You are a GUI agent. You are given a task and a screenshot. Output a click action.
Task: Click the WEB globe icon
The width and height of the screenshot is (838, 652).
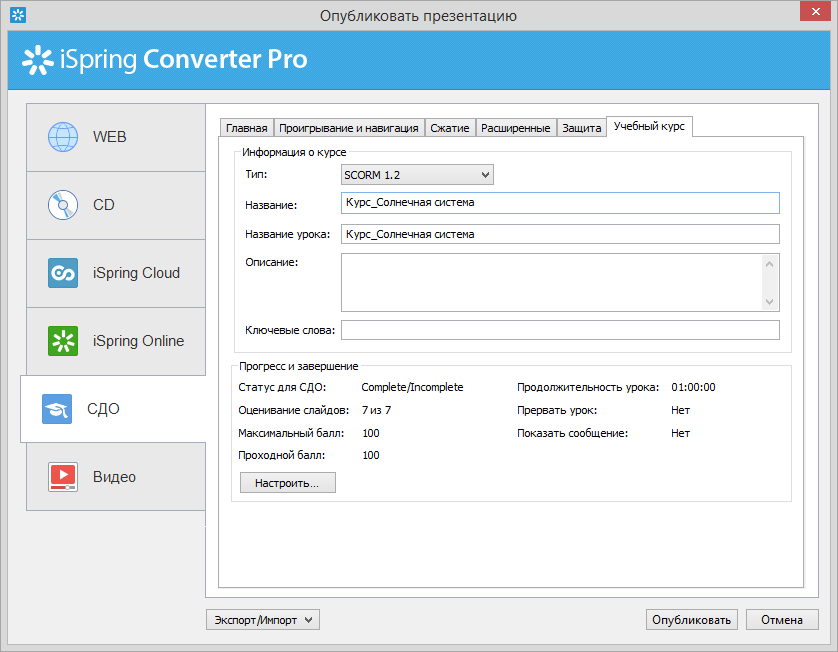[x=63, y=137]
